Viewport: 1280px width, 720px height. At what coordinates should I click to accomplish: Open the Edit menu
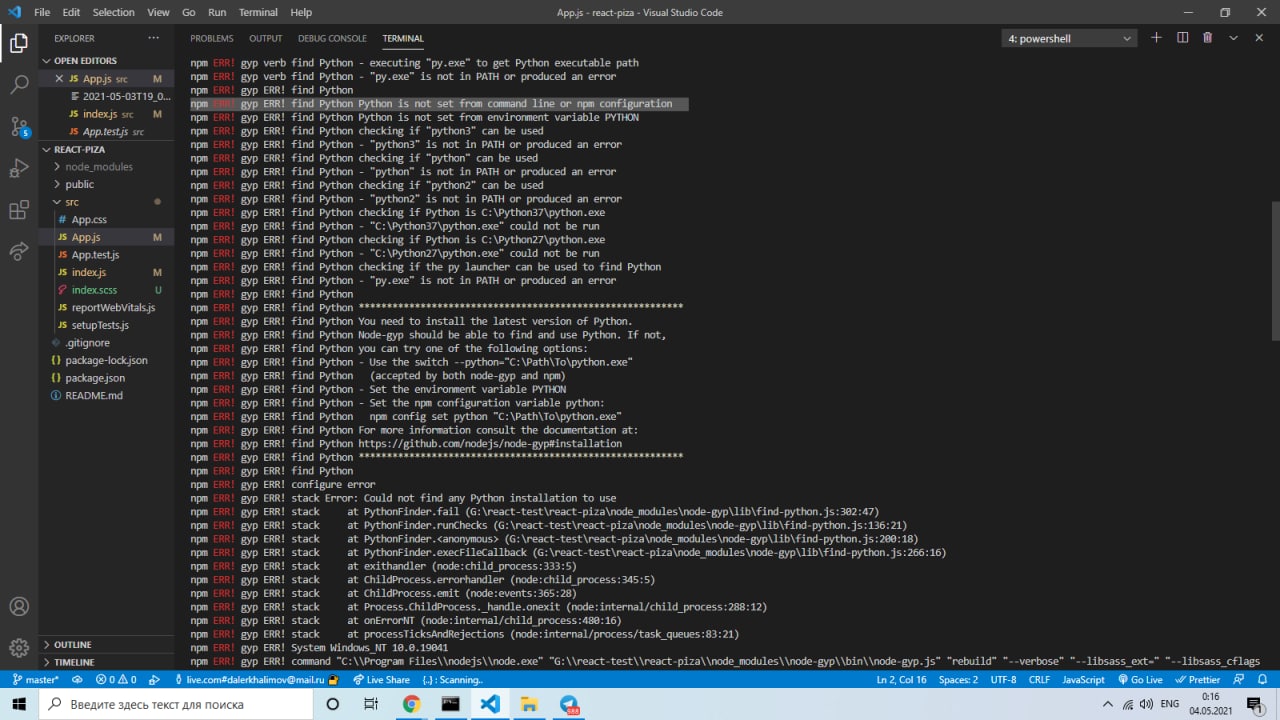tap(71, 12)
